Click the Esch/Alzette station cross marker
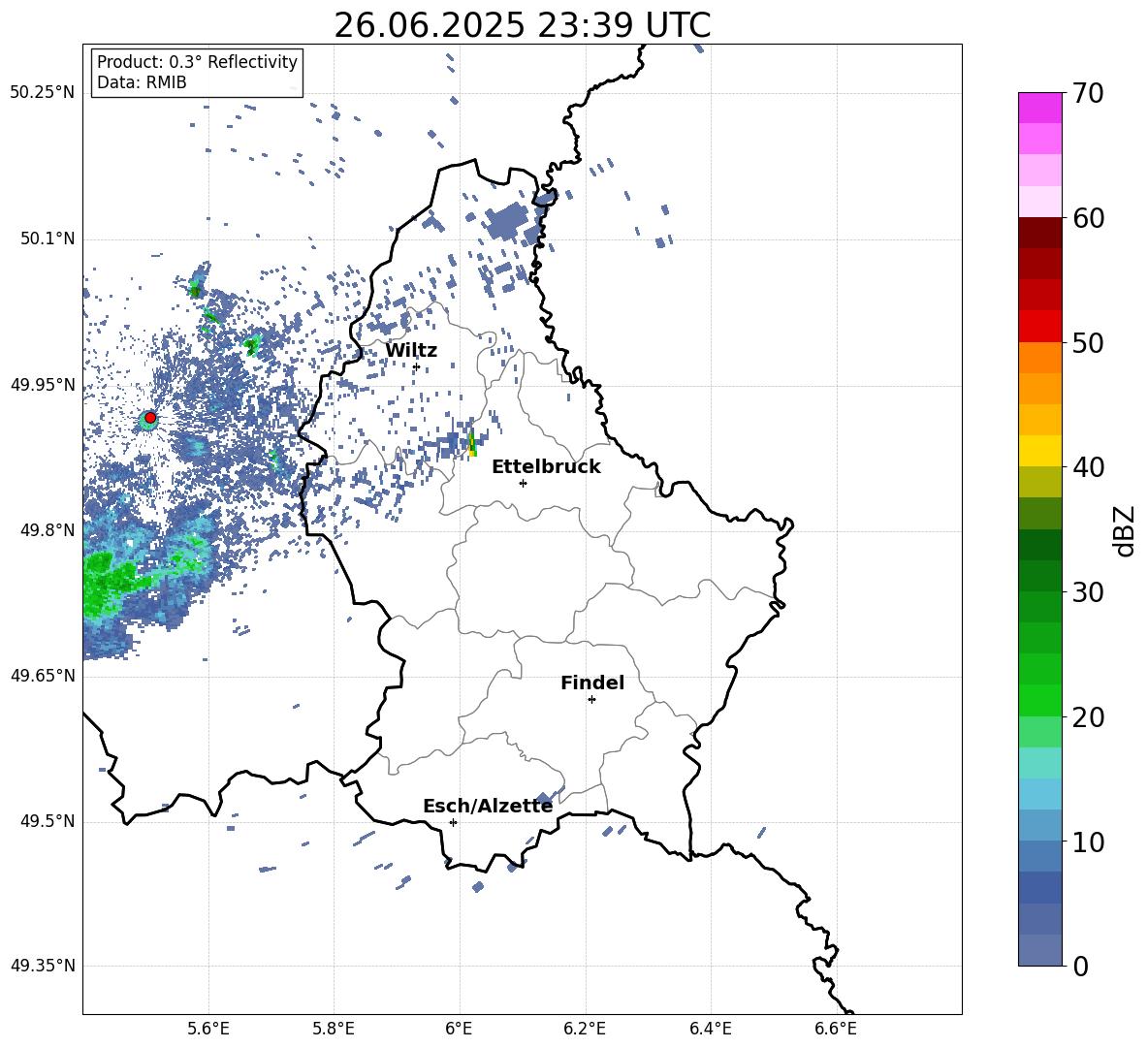This screenshot has width=1148, height=1048. click(x=453, y=822)
